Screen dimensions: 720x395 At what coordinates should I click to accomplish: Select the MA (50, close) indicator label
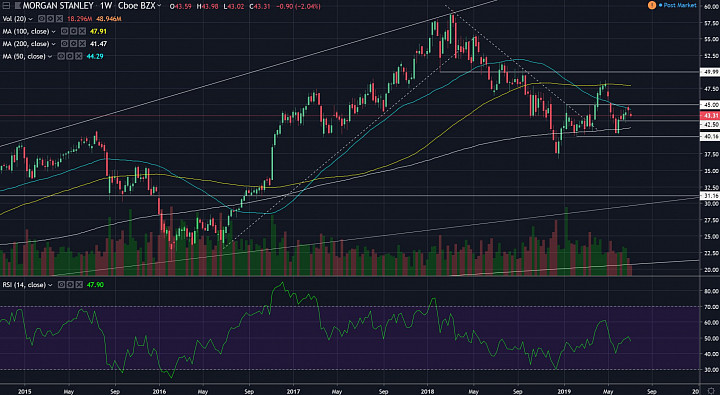pyautogui.click(x=24, y=56)
